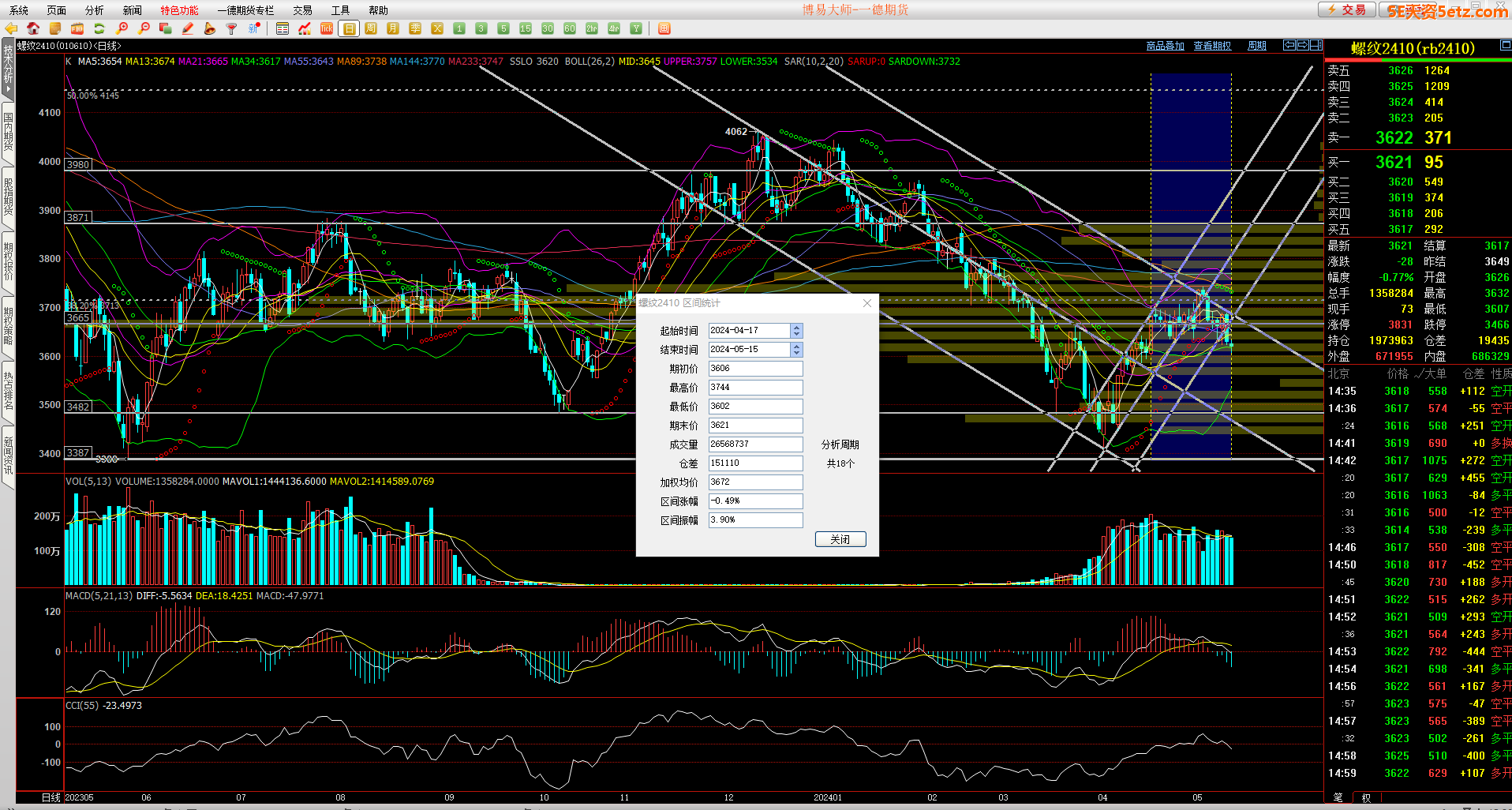
Task: Open the 分析 menu
Action: 95,10
